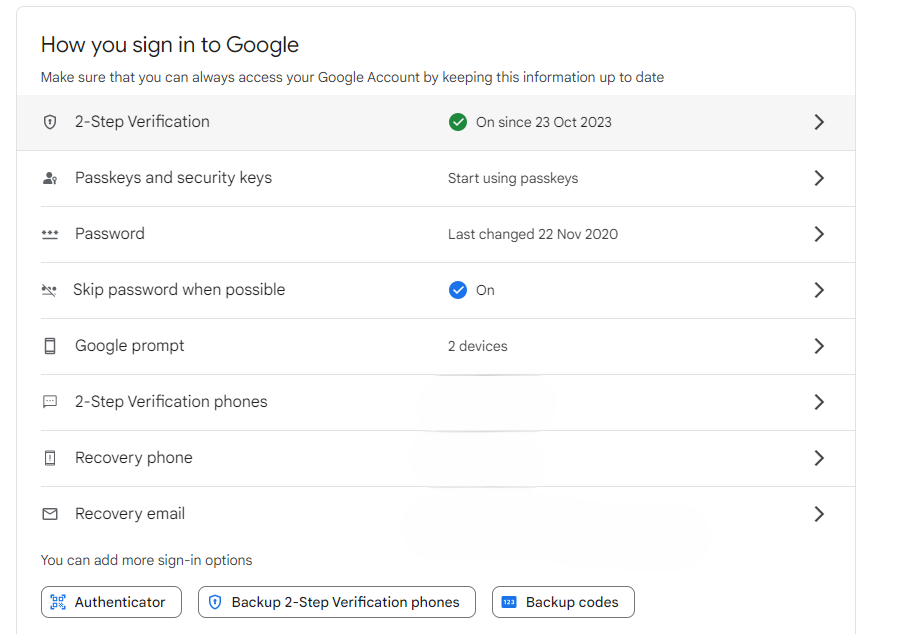This screenshot has width=918, height=634.
Task: Open the Passkeys and security keys label
Action: [173, 178]
